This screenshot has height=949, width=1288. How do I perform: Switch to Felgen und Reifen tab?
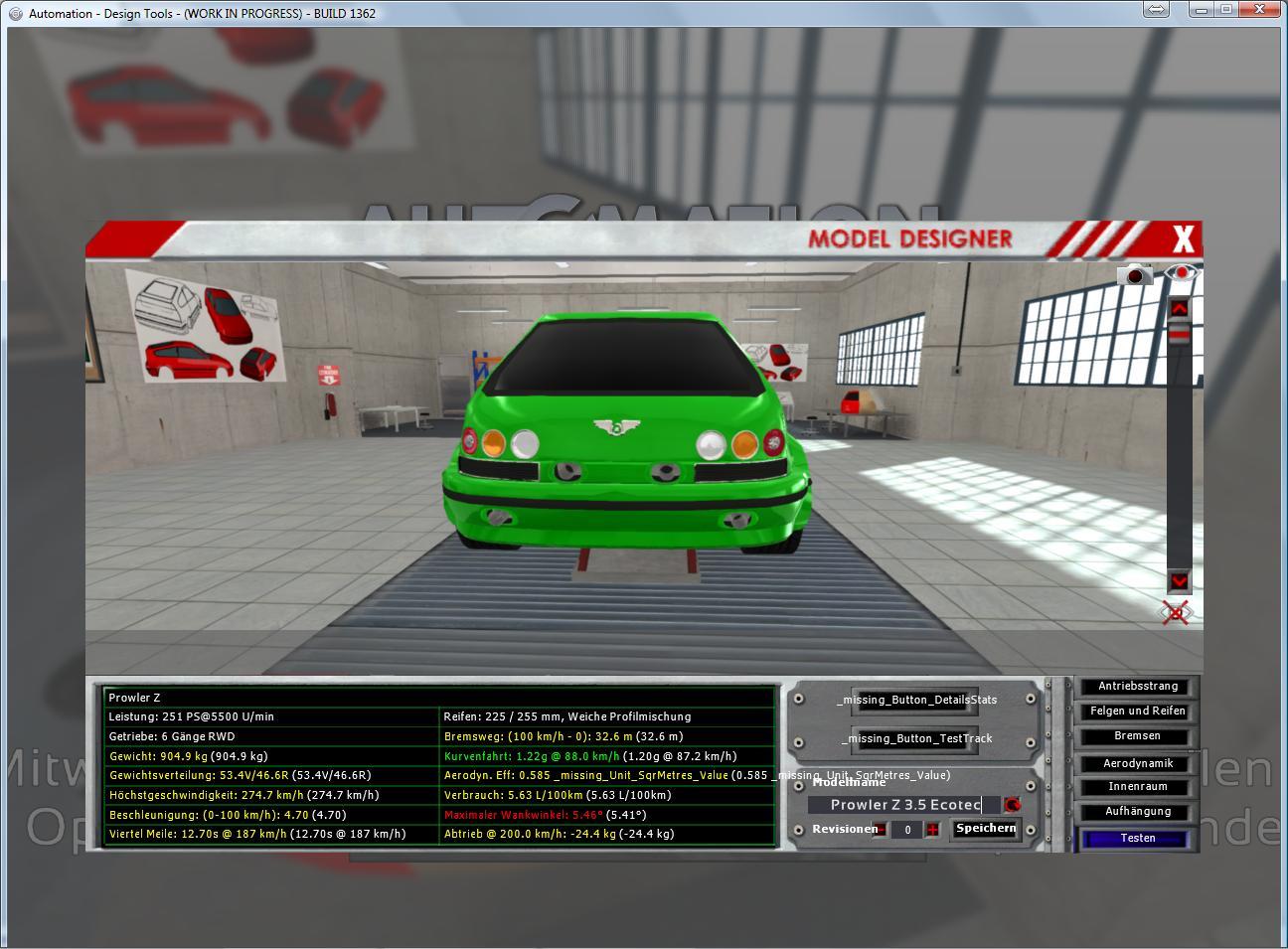pyautogui.click(x=1138, y=712)
